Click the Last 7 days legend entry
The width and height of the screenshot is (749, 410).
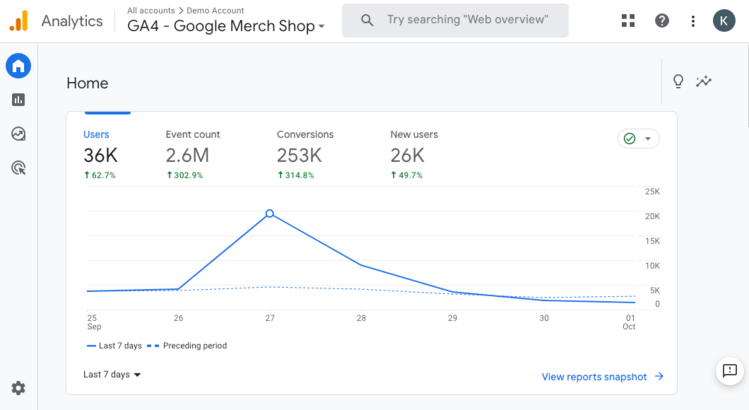coord(114,345)
